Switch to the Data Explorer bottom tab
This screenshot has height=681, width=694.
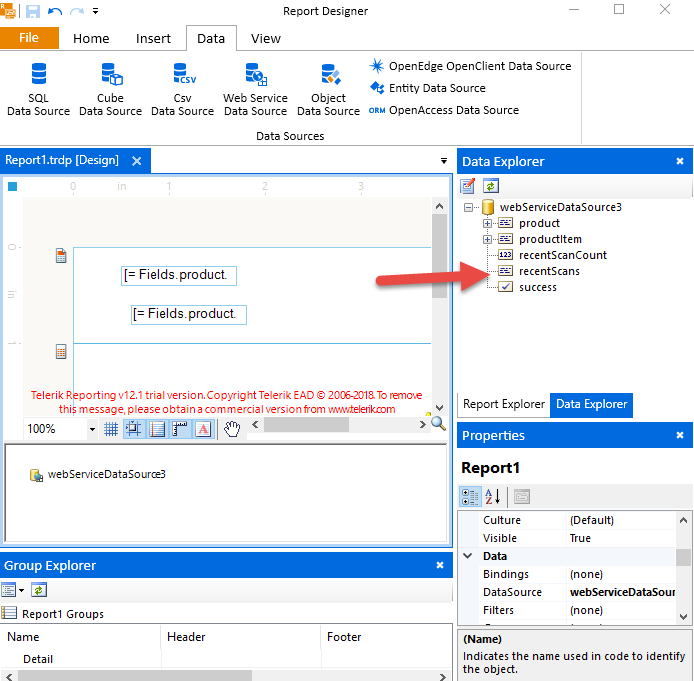(x=591, y=404)
